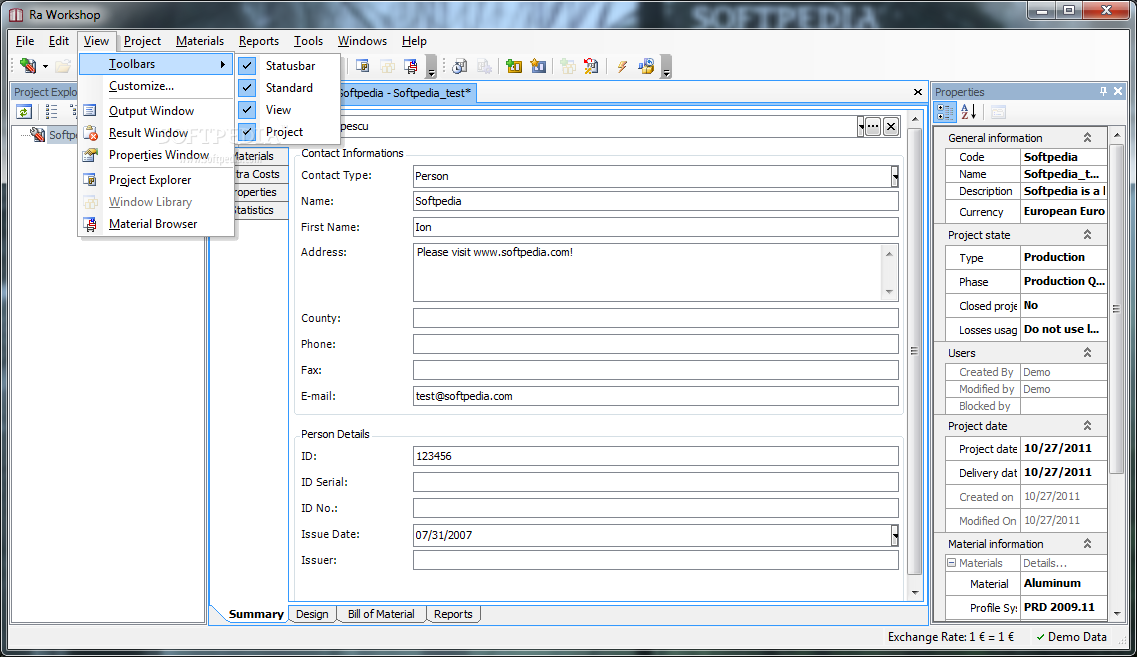Click the form's vertical scrollbar thumb

[x=914, y=350]
